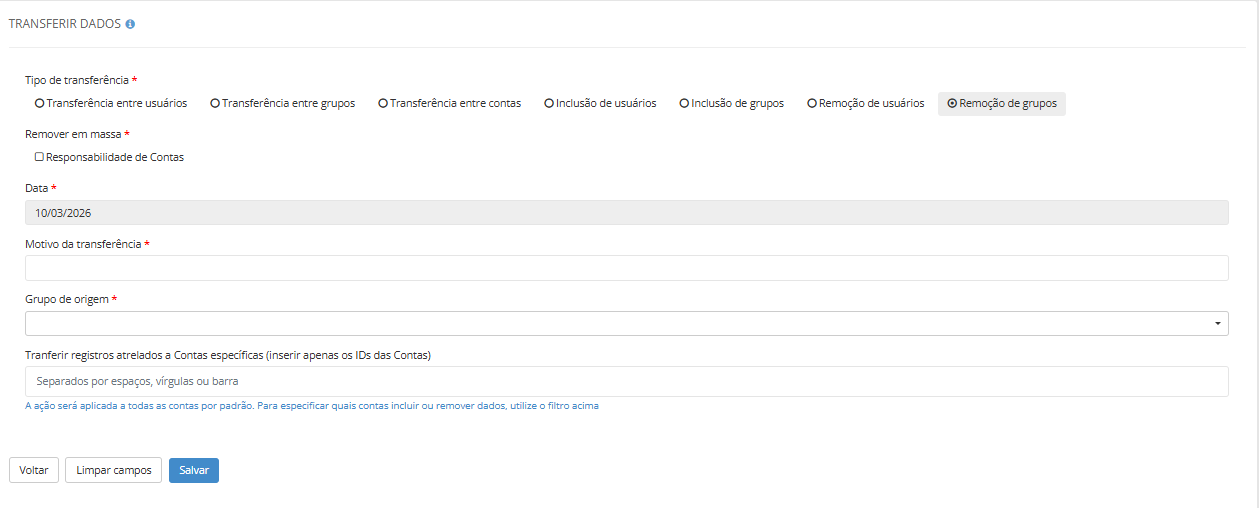
Task: Click the account IDs input field
Action: [x=626, y=381]
